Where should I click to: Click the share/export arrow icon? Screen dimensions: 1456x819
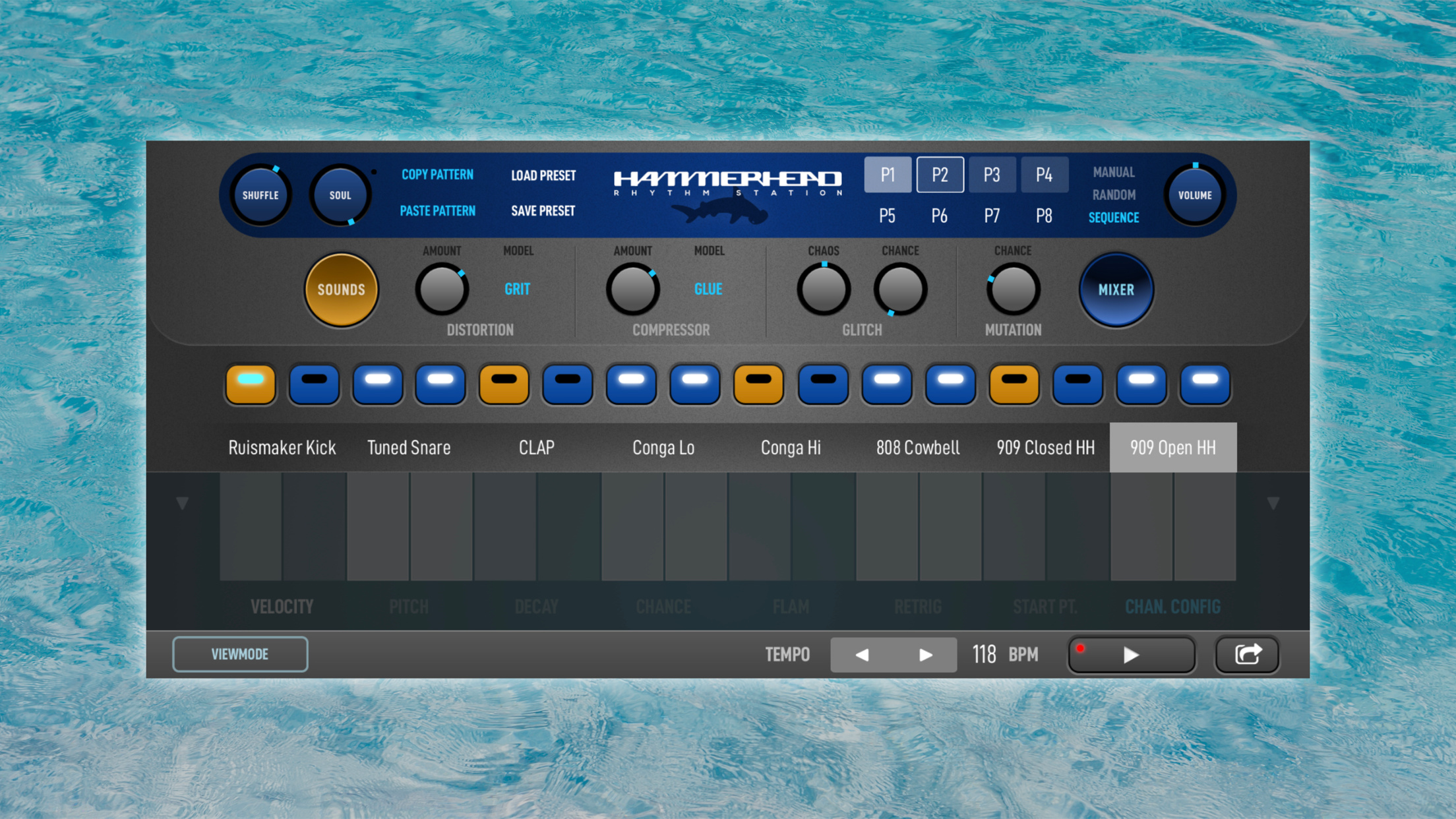click(x=1247, y=654)
